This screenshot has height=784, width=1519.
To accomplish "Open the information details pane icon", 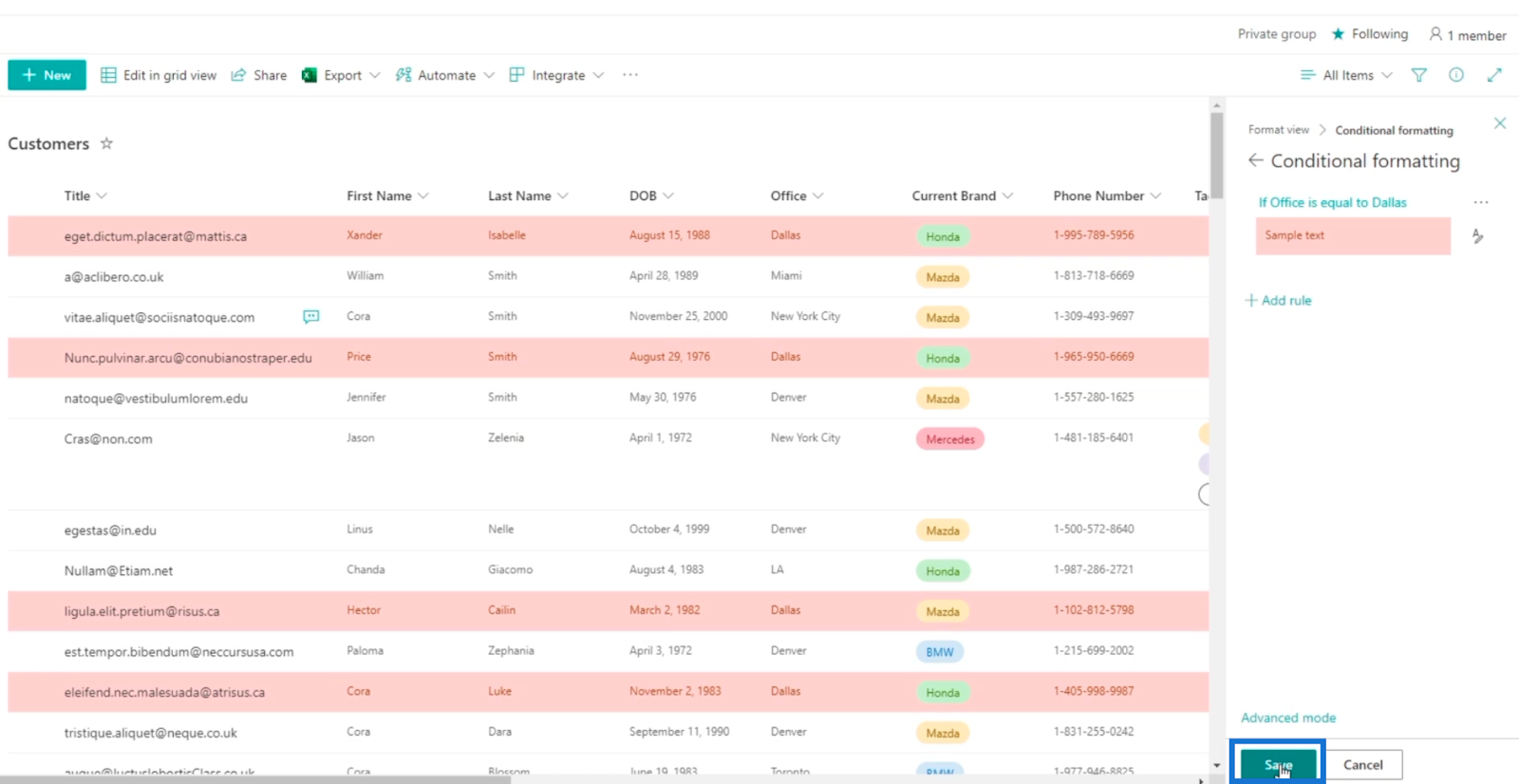I will click(1456, 75).
